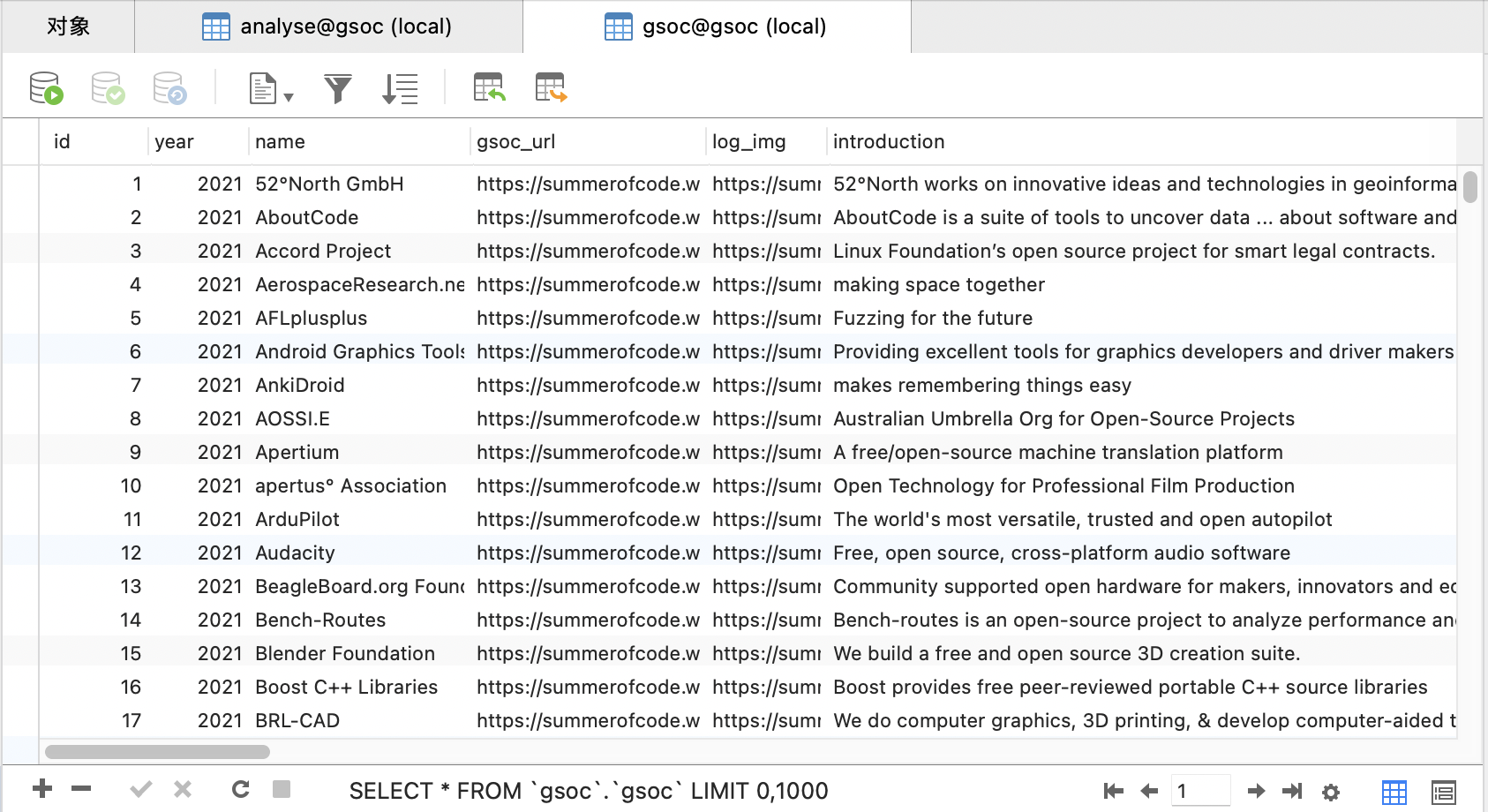Click the page number input field

1200,791
